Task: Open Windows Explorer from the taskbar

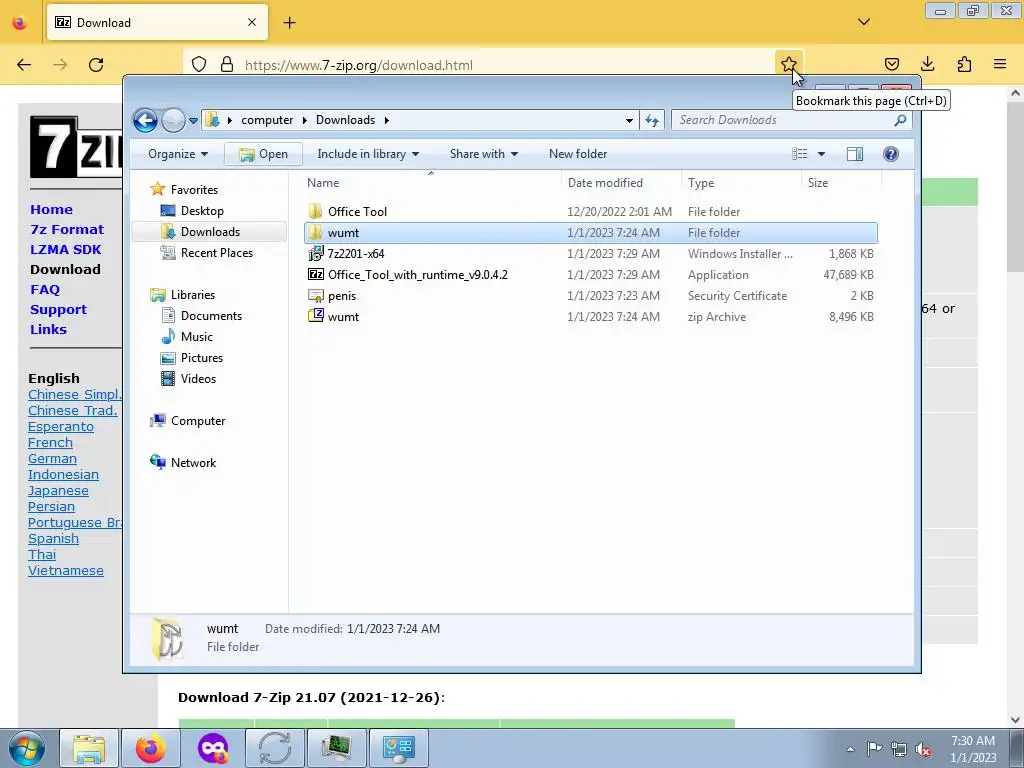Action: point(89,748)
